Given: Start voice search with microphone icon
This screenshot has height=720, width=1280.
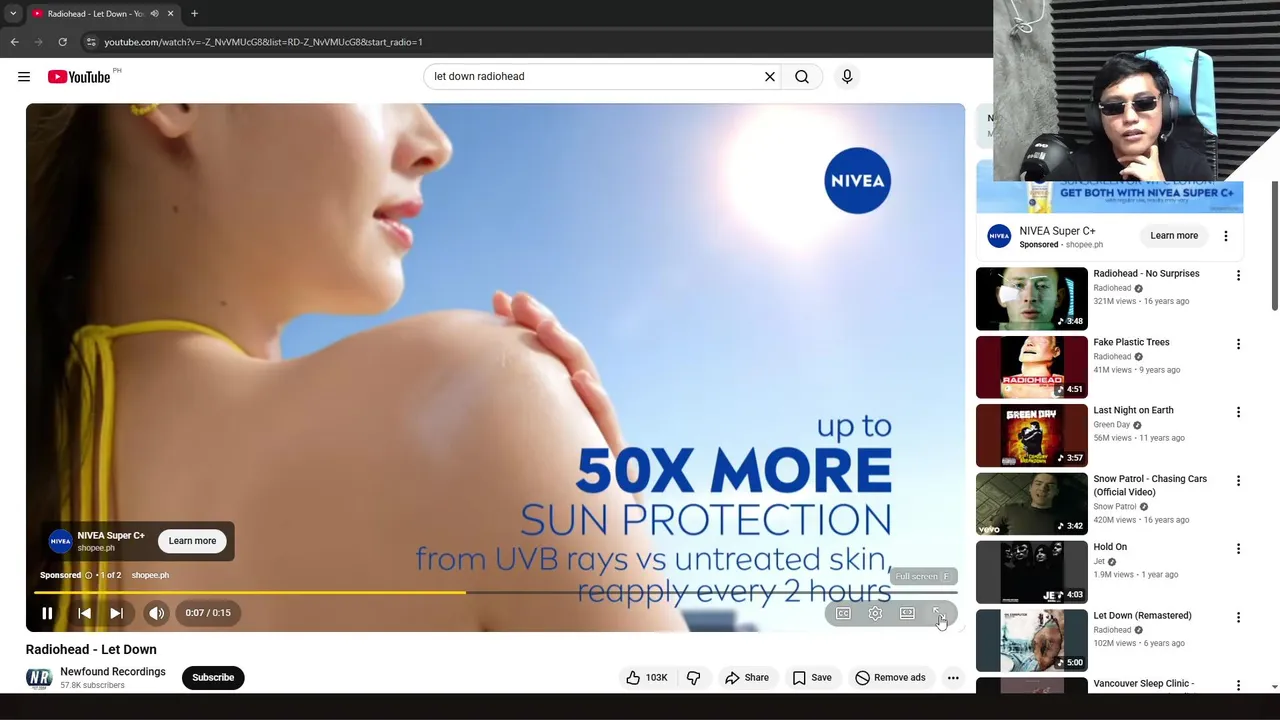Looking at the screenshot, I should [847, 76].
